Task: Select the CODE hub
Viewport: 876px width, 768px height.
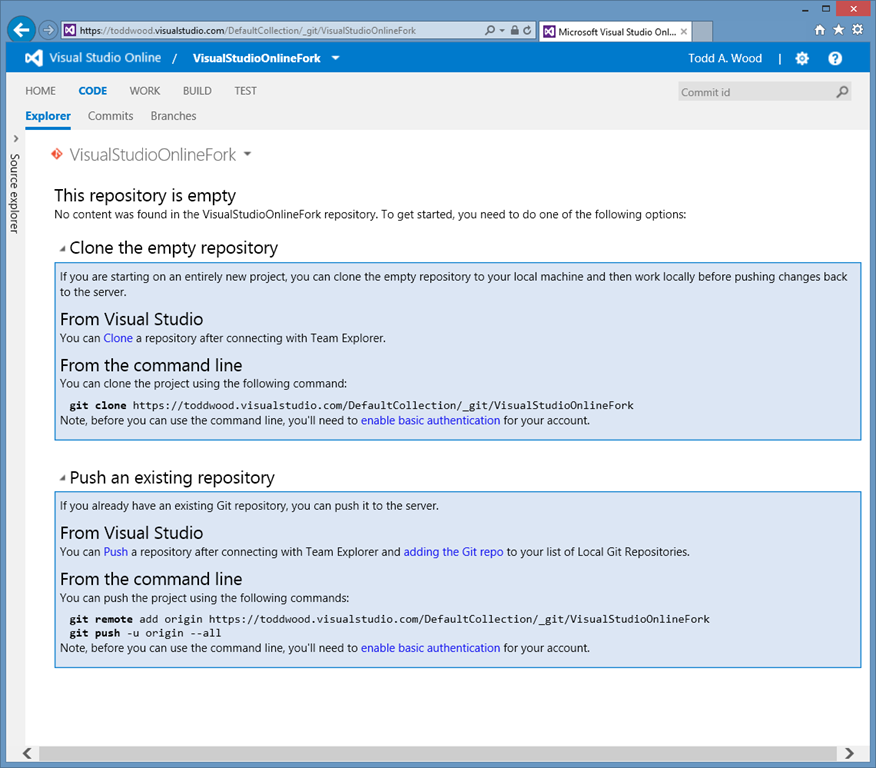Action: pyautogui.click(x=93, y=90)
